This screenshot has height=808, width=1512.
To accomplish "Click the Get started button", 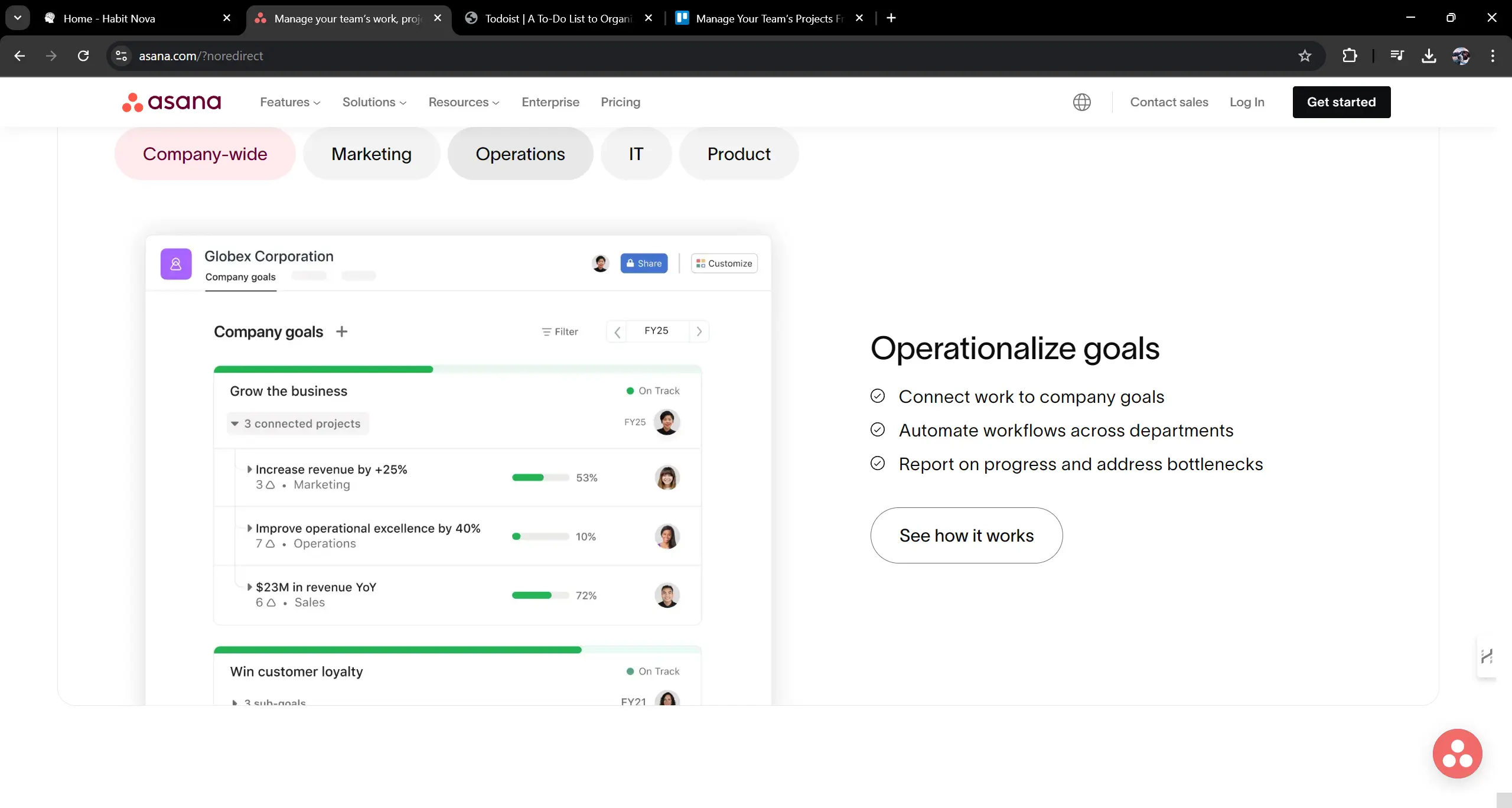I will (x=1341, y=102).
